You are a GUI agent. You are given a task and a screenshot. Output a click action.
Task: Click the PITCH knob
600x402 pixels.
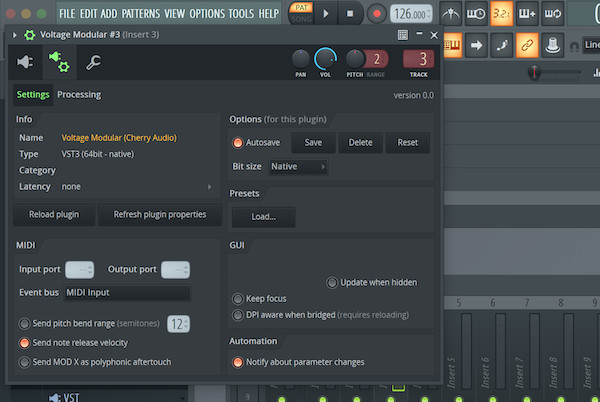[x=355, y=59]
